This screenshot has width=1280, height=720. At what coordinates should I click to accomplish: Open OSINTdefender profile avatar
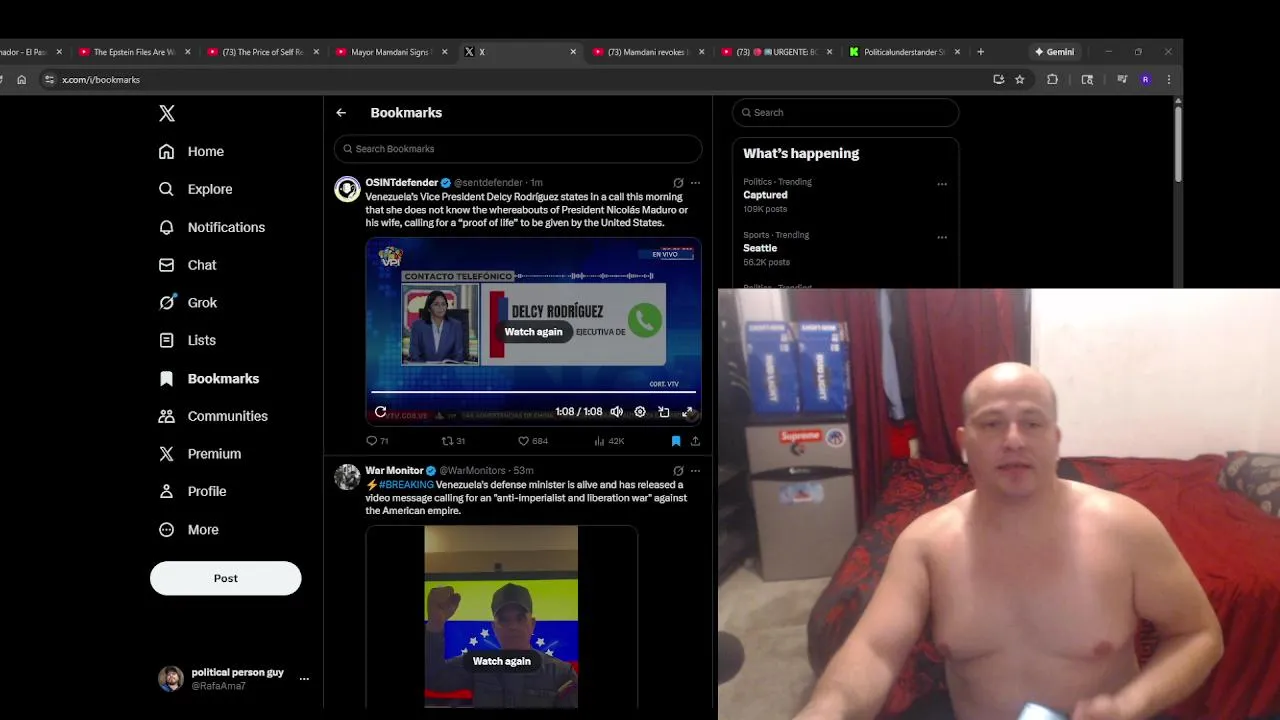coord(347,189)
